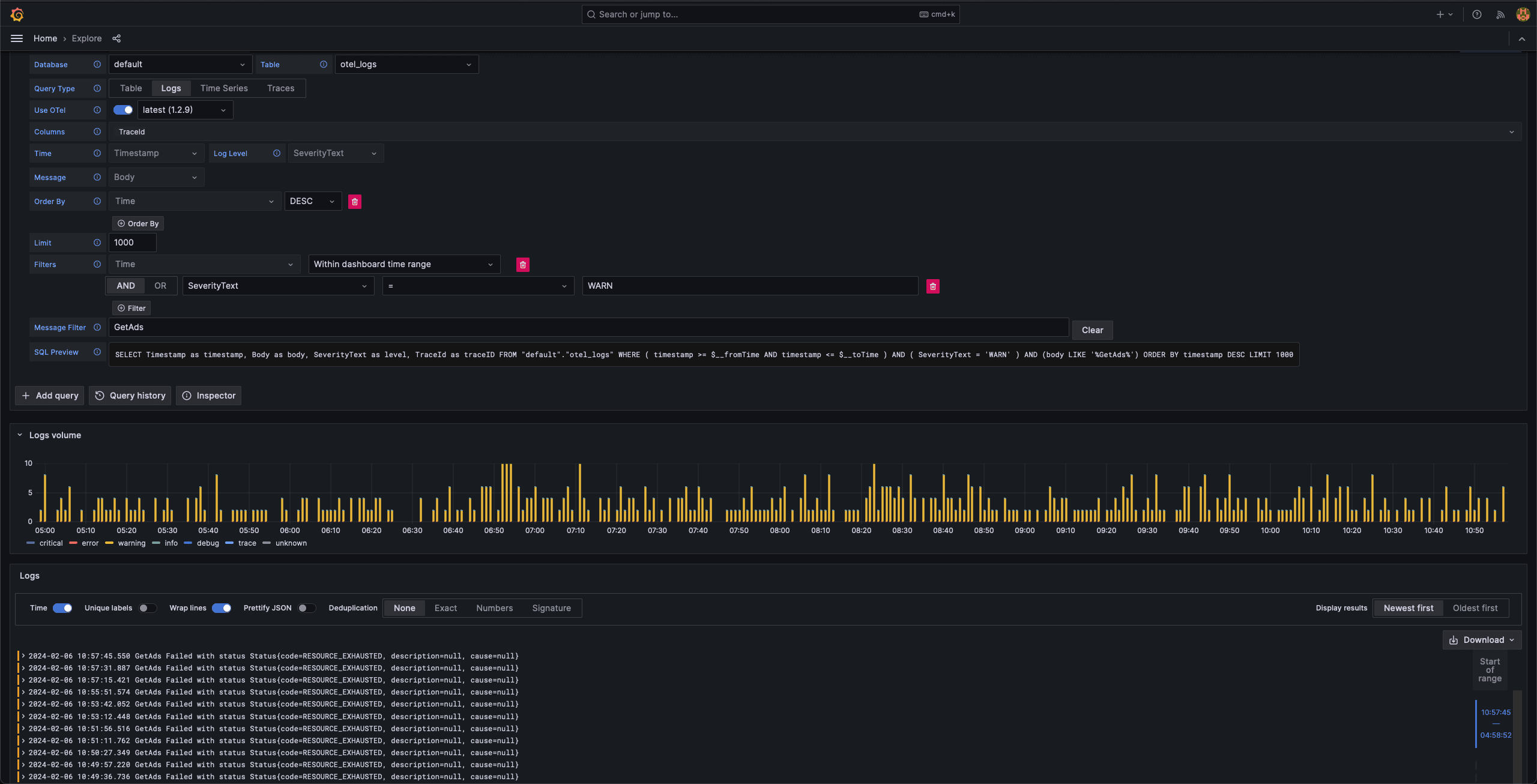Open the DESC sort direction dropdown
Screen dimensions: 1537x784
pos(312,201)
